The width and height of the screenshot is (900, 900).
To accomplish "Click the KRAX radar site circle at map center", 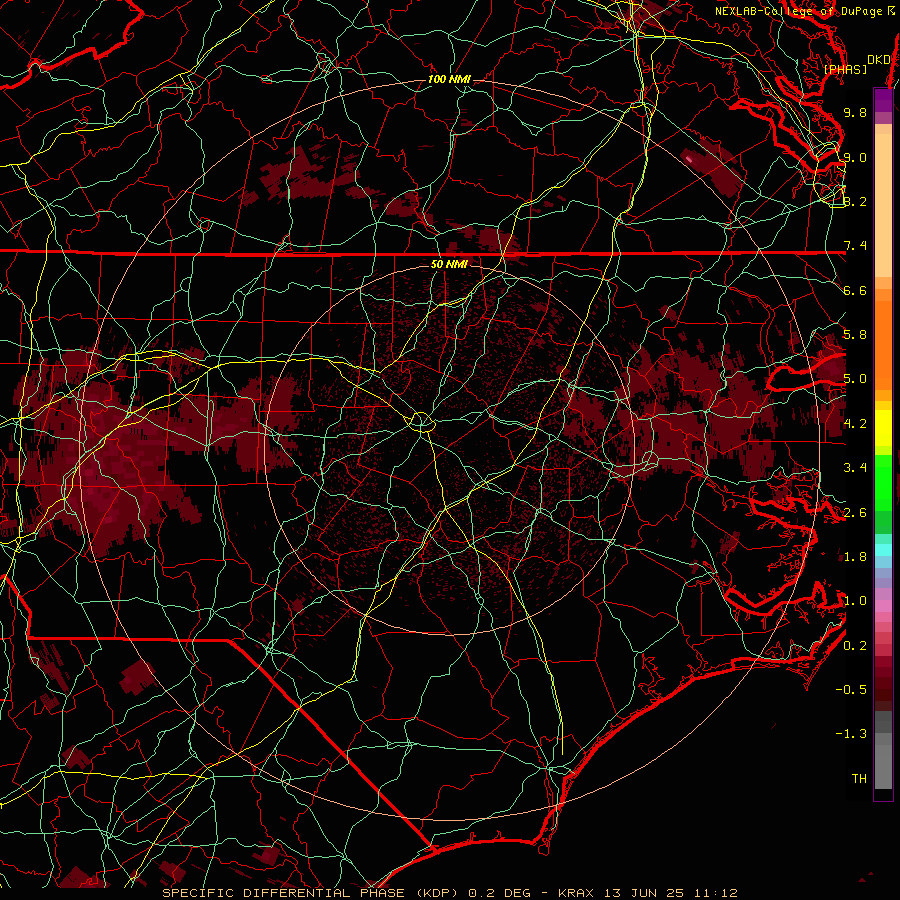I will click(x=422, y=422).
